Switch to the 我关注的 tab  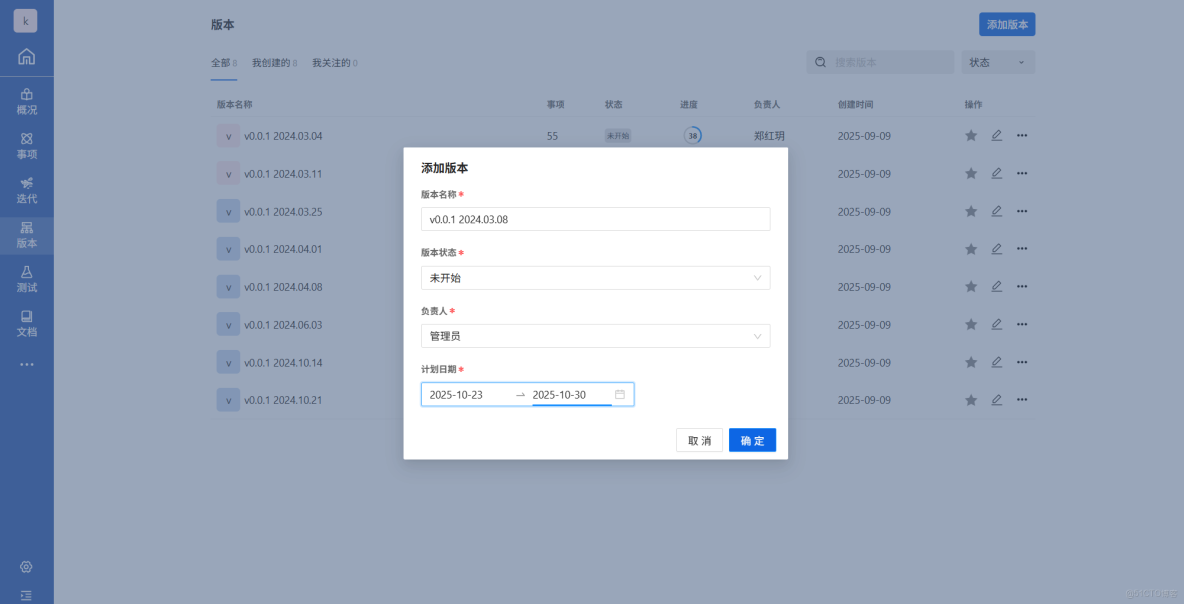pos(331,62)
